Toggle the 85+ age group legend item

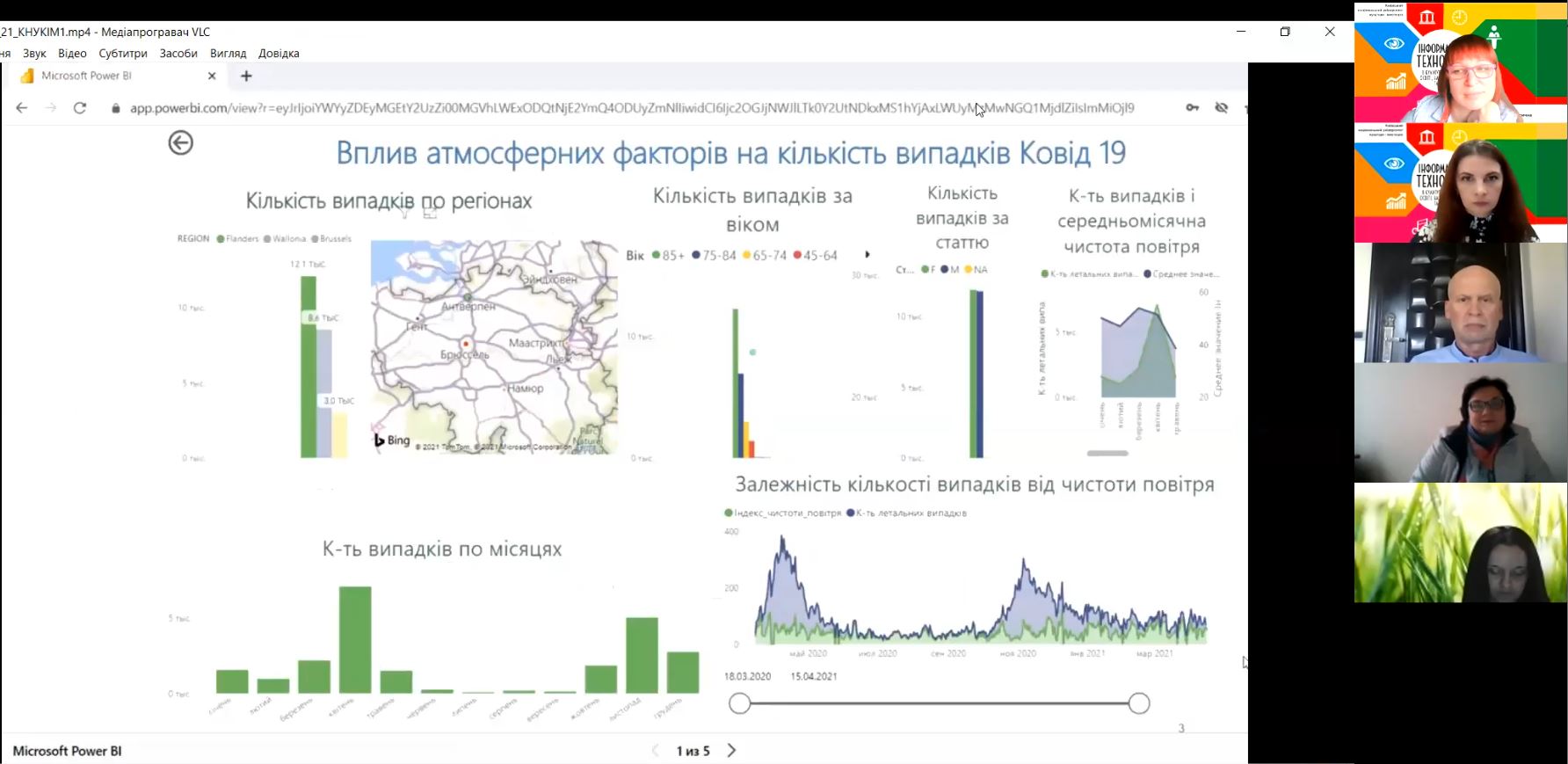(668, 256)
